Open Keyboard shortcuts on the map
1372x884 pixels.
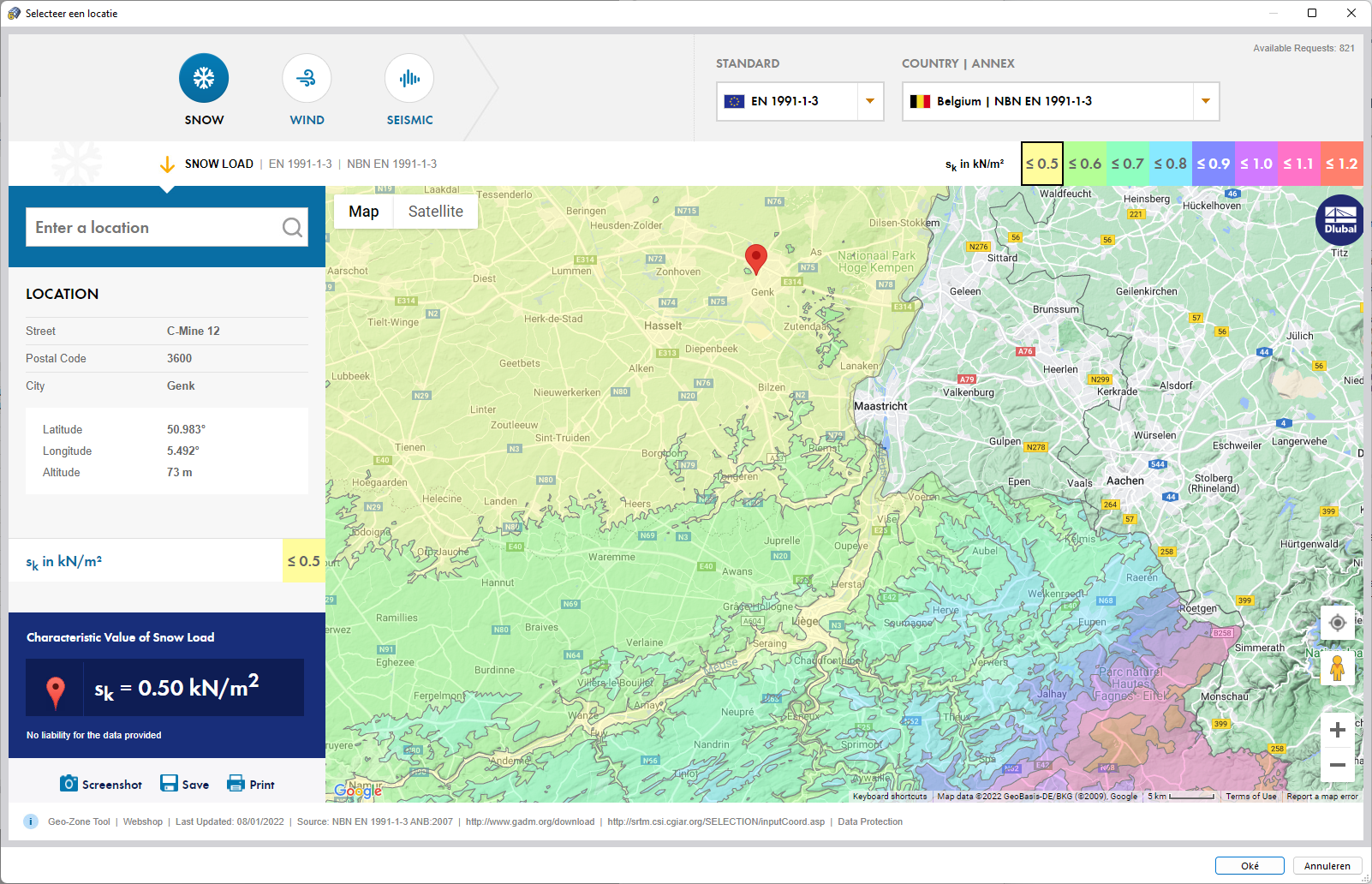click(890, 796)
